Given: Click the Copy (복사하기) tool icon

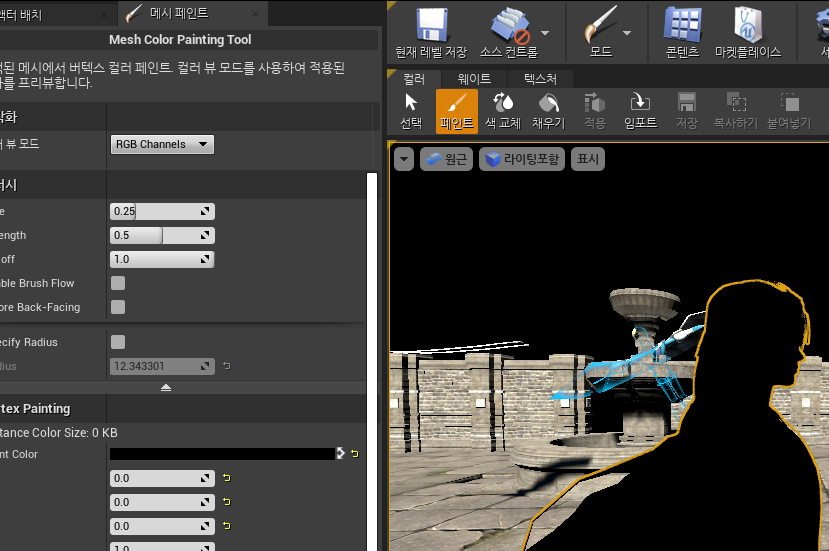Looking at the screenshot, I should coord(736,111).
